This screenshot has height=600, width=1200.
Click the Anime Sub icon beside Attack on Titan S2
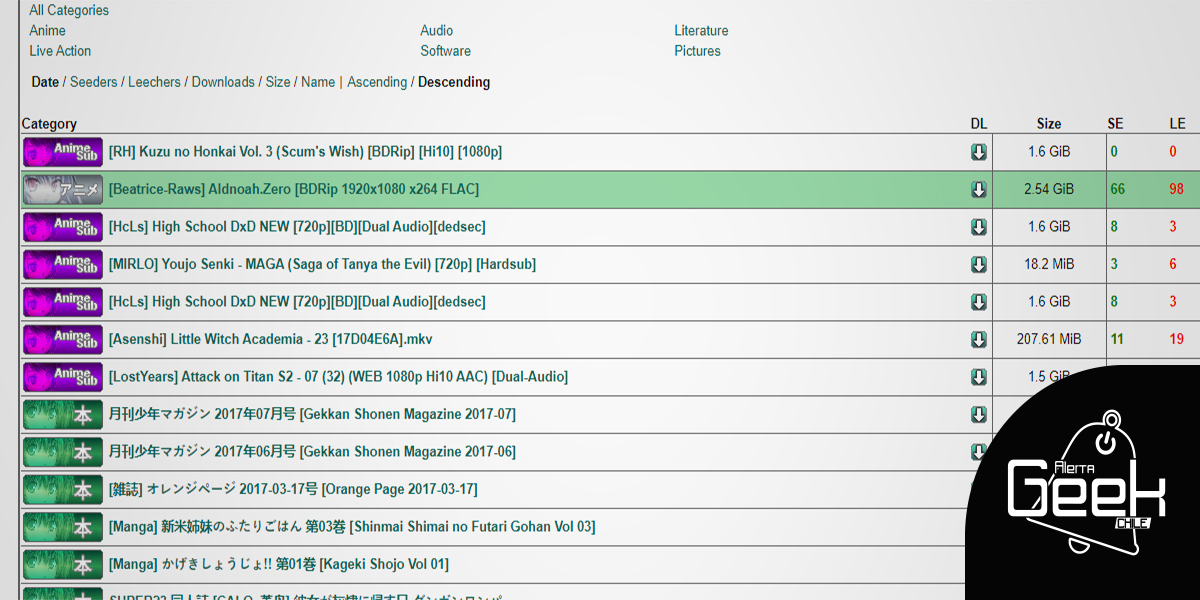coord(63,377)
